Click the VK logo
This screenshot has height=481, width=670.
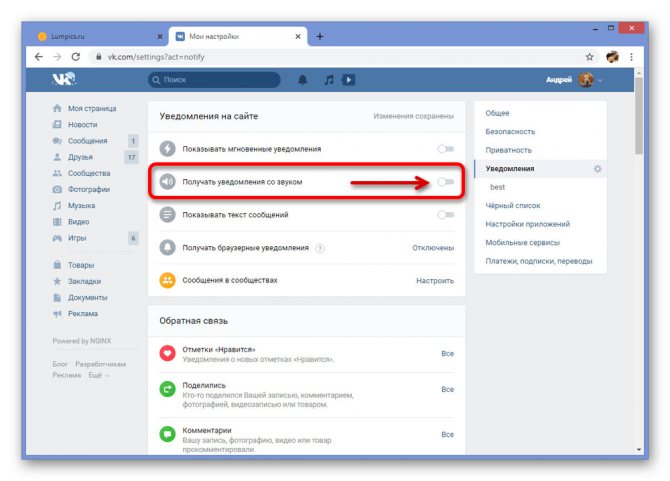tap(64, 79)
